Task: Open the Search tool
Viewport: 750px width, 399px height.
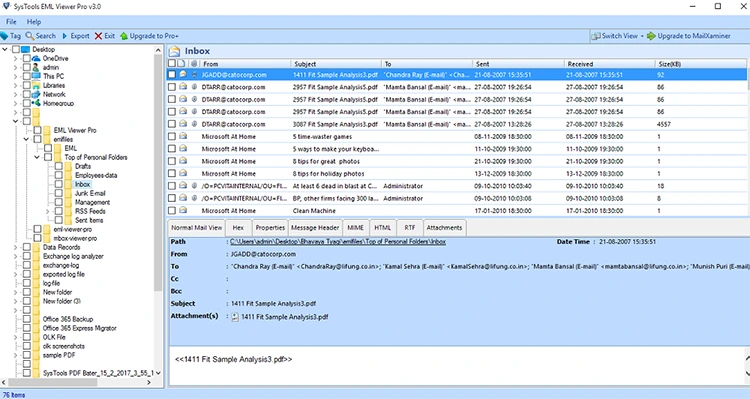Action: click(x=41, y=36)
